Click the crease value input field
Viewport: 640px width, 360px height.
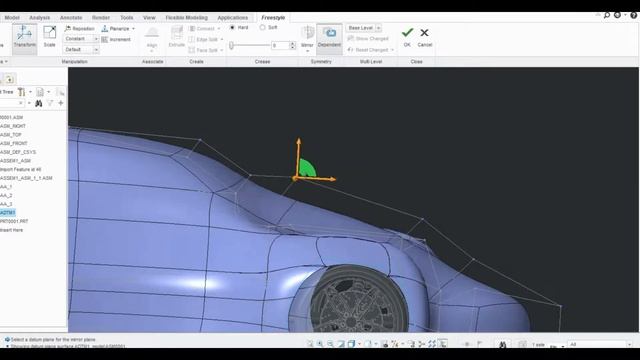pyautogui.click(x=280, y=45)
